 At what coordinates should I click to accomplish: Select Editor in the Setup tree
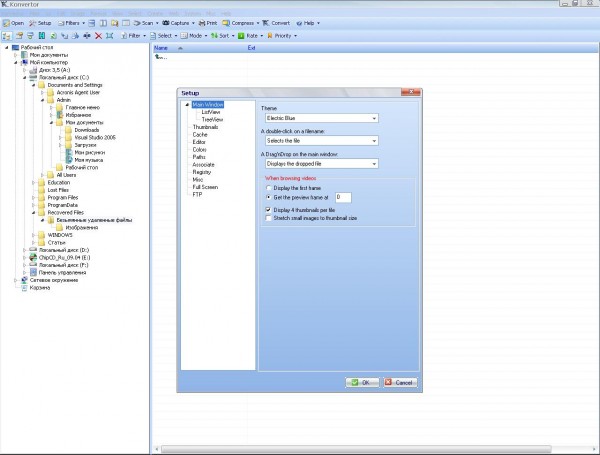[x=199, y=142]
